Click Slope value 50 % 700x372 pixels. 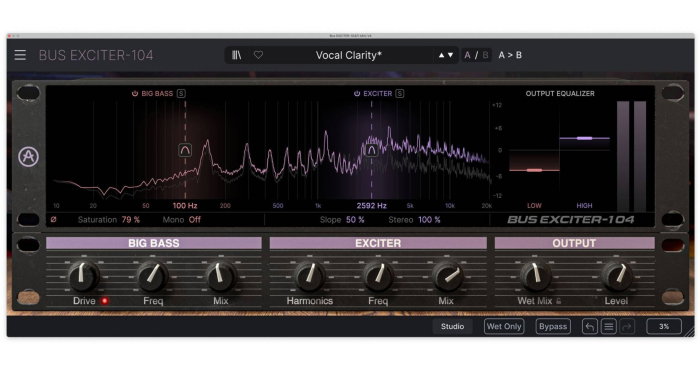pyautogui.click(x=355, y=220)
